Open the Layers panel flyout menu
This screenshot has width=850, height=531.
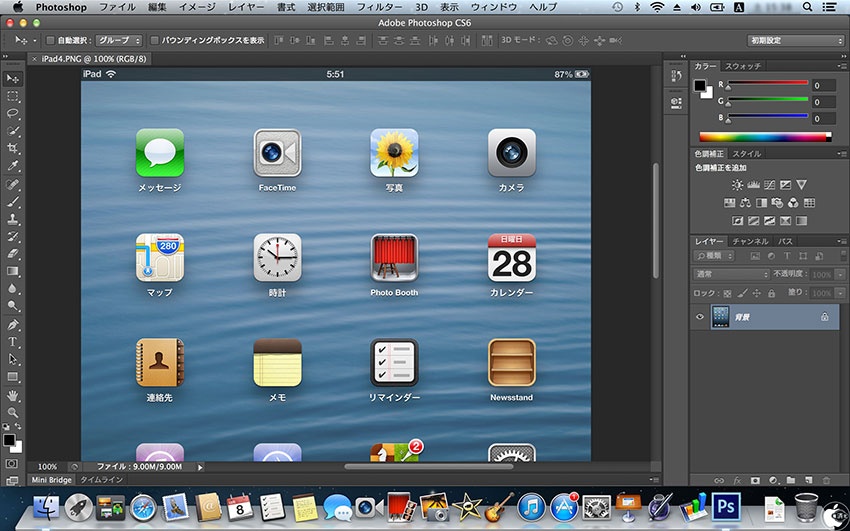pos(841,242)
